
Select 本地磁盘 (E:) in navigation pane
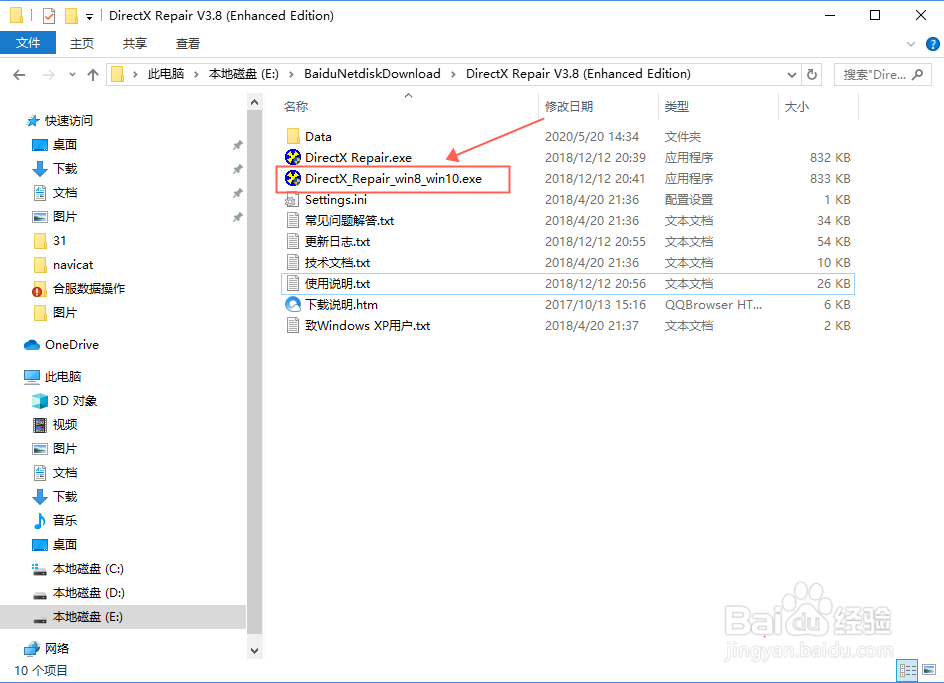coord(88,617)
